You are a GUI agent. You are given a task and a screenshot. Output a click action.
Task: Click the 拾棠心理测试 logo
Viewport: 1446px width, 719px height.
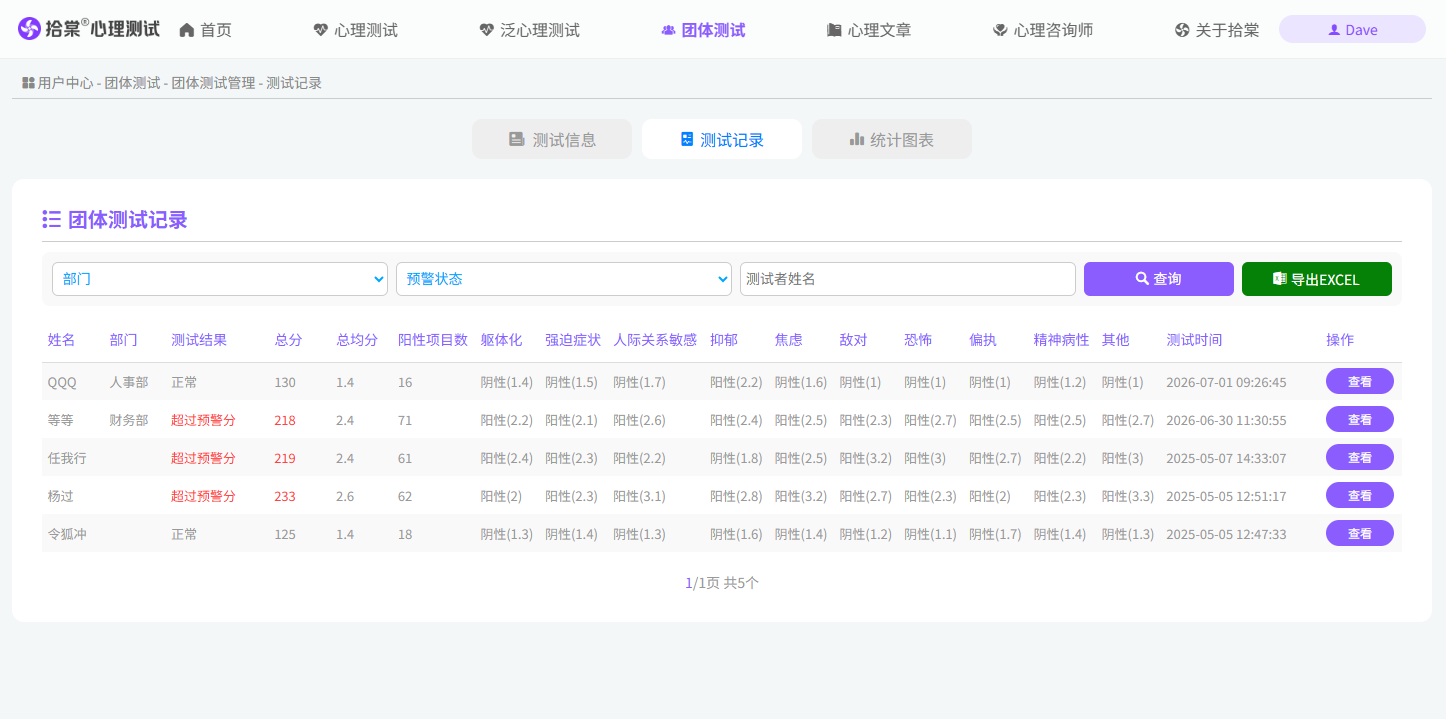click(x=89, y=29)
